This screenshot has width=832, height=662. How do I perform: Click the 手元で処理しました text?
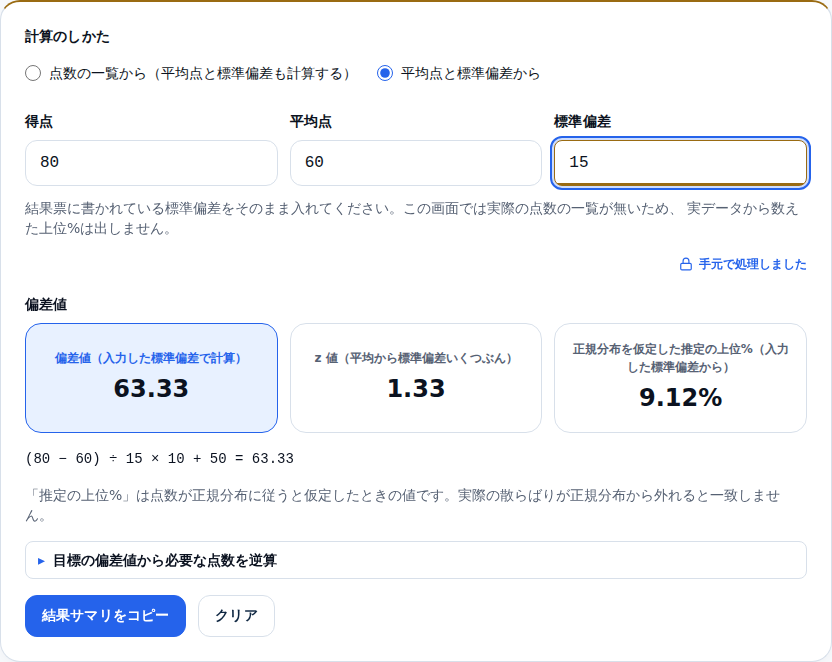coord(752,264)
